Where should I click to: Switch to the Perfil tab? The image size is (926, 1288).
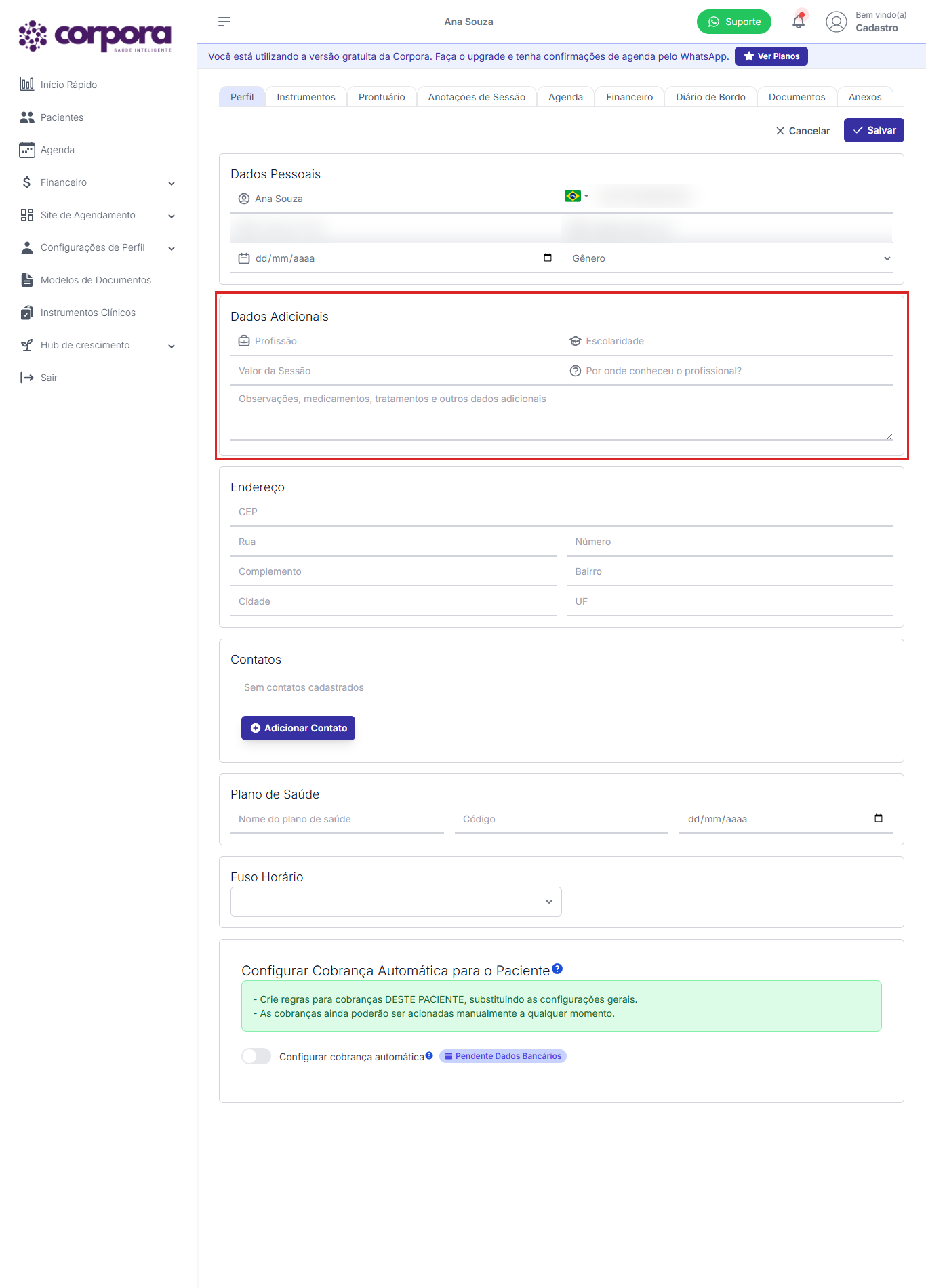[242, 97]
